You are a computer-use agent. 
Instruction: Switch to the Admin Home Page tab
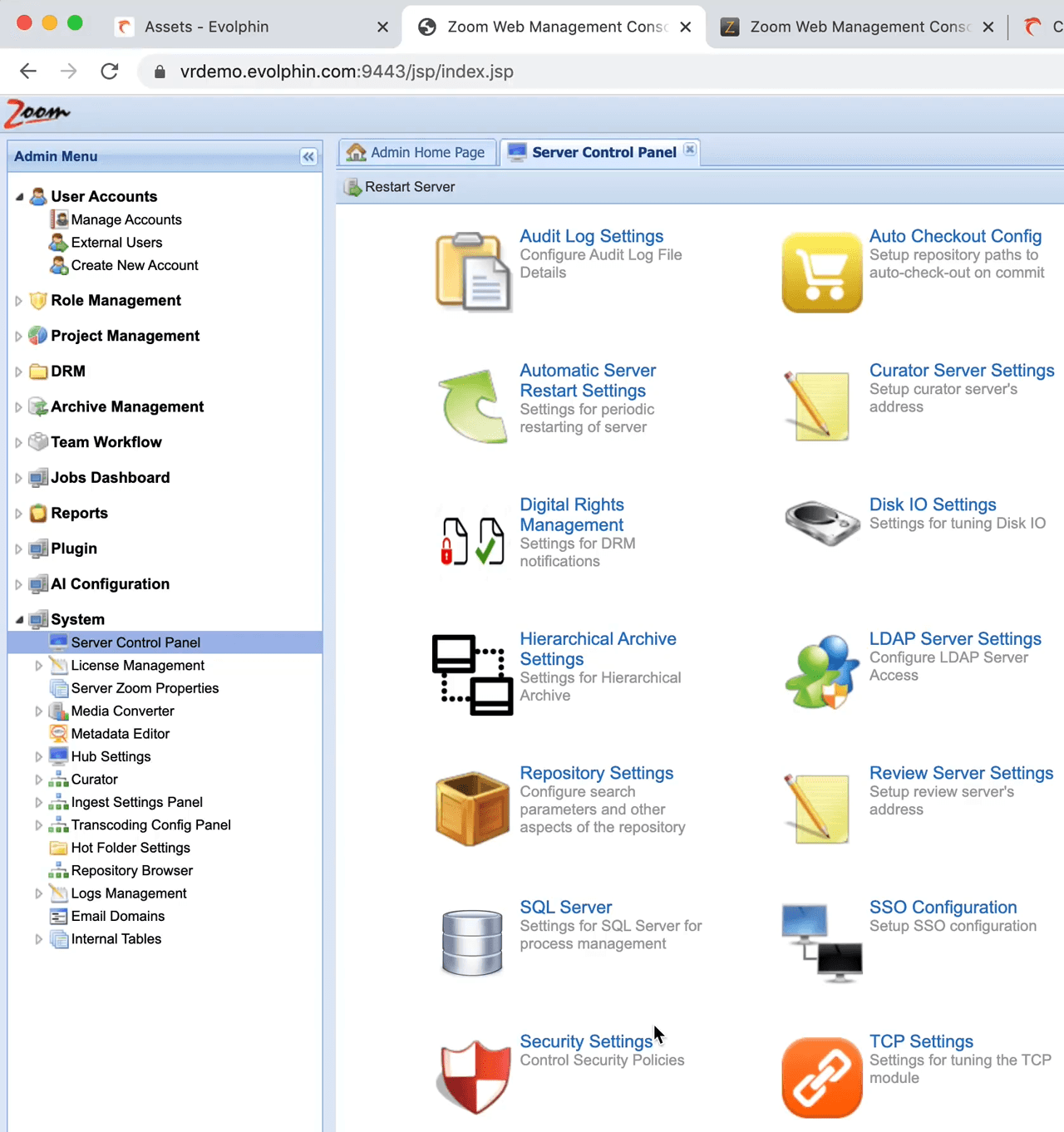[x=416, y=153]
